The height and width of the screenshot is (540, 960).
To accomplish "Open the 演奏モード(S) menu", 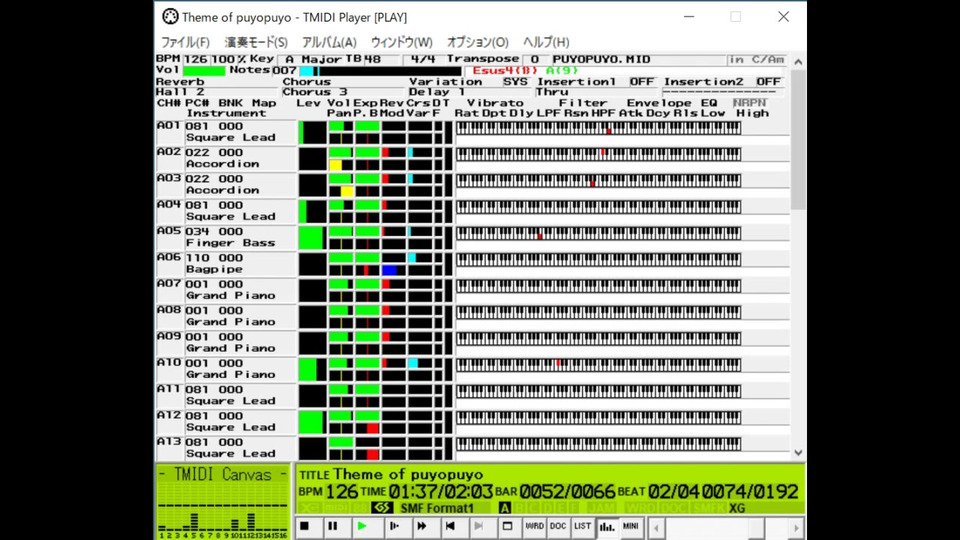I will click(256, 42).
